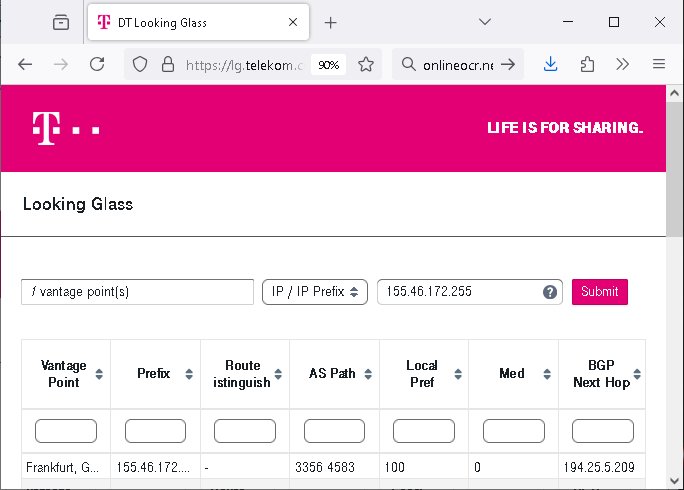Open the downloads panel
The width and height of the screenshot is (684, 490).
click(x=551, y=65)
